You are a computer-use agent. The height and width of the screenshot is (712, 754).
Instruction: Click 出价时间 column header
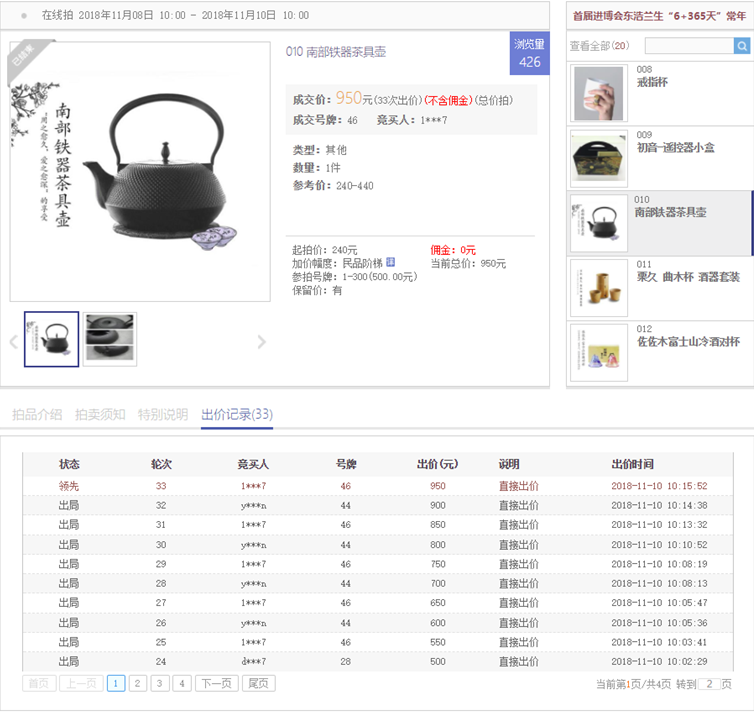(x=632, y=464)
